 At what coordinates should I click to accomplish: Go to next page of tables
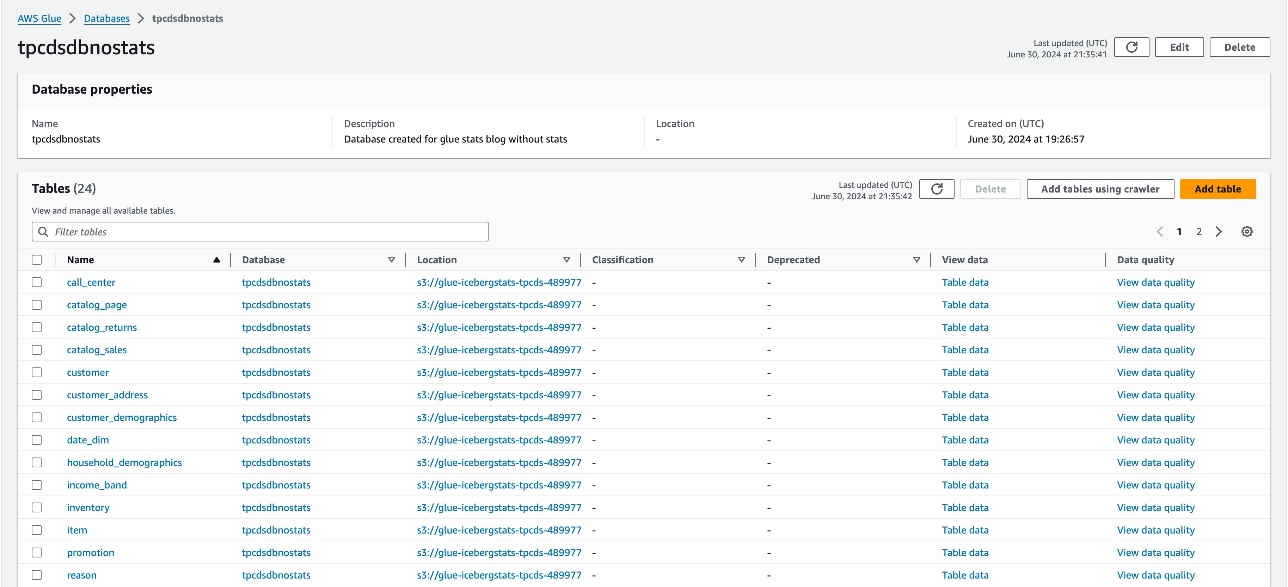[x=1218, y=232]
